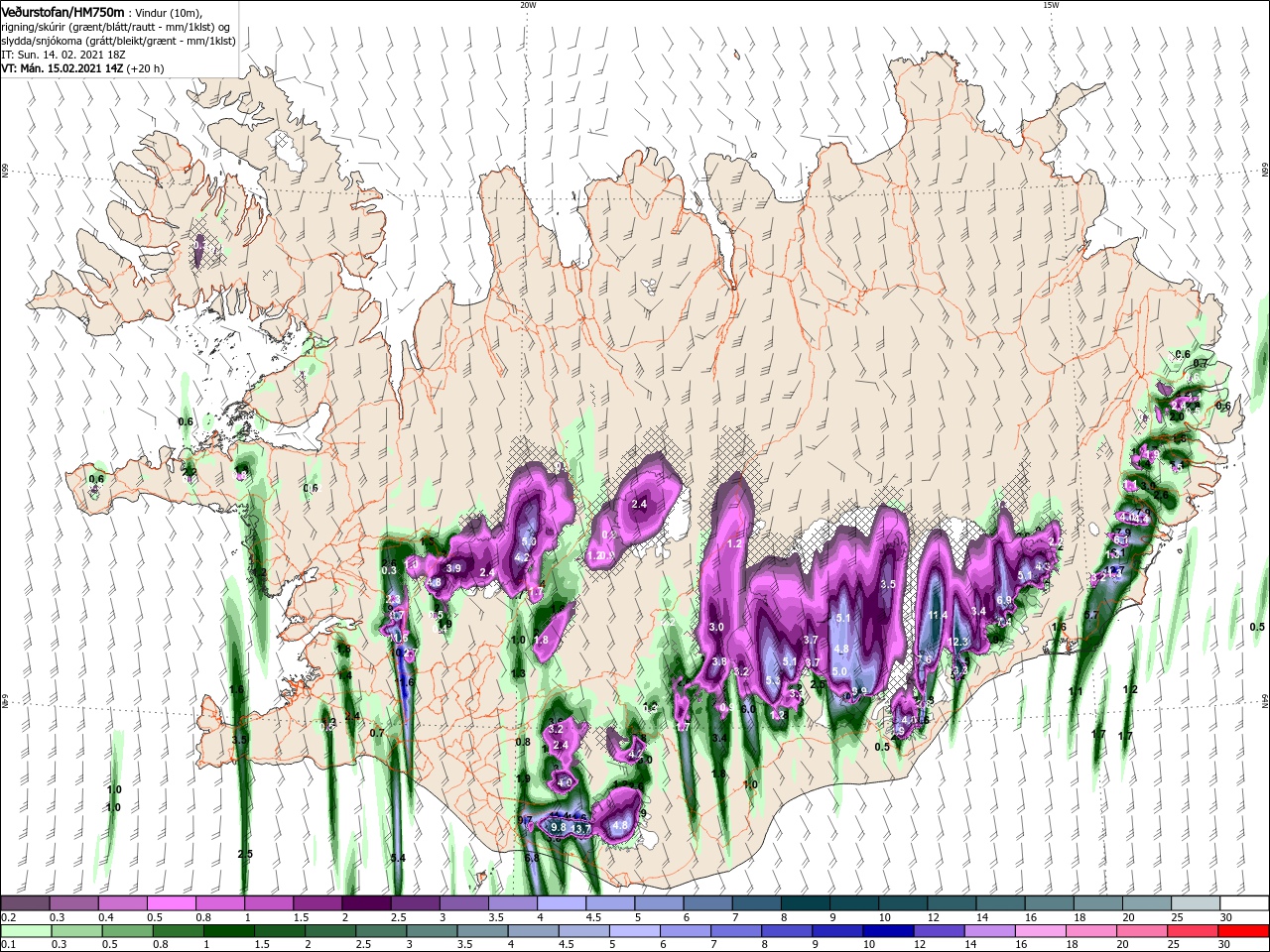The image size is (1270, 952).
Task: Pick upper legend grey swatch between 20 and 25
Action: [x=1148, y=903]
